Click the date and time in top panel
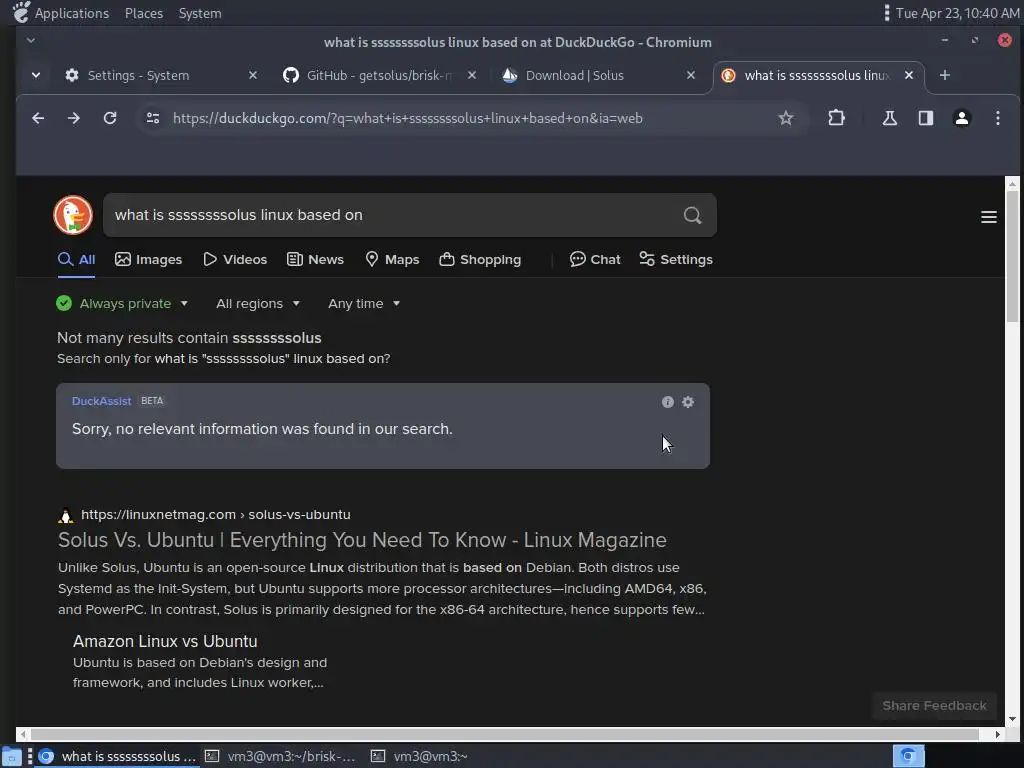Image resolution: width=1024 pixels, height=768 pixels. (x=957, y=13)
